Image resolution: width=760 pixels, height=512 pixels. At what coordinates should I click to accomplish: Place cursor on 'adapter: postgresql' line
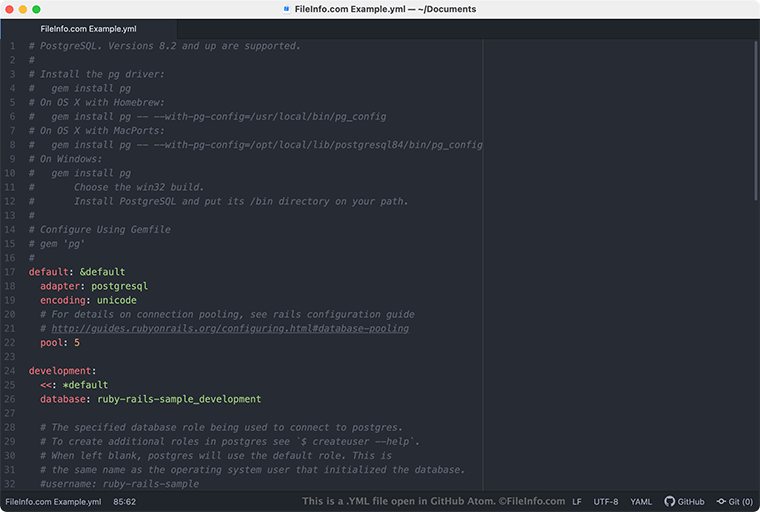(x=94, y=286)
